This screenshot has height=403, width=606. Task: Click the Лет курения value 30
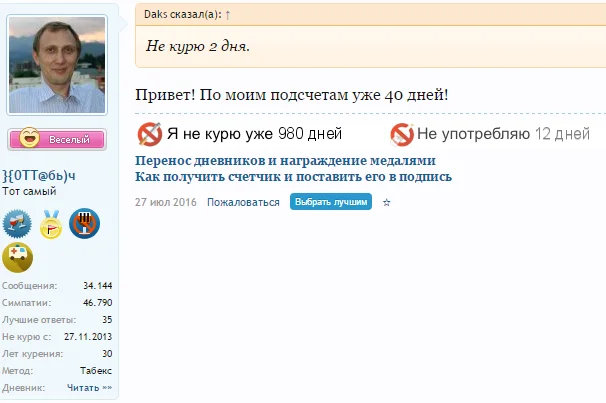point(107,354)
